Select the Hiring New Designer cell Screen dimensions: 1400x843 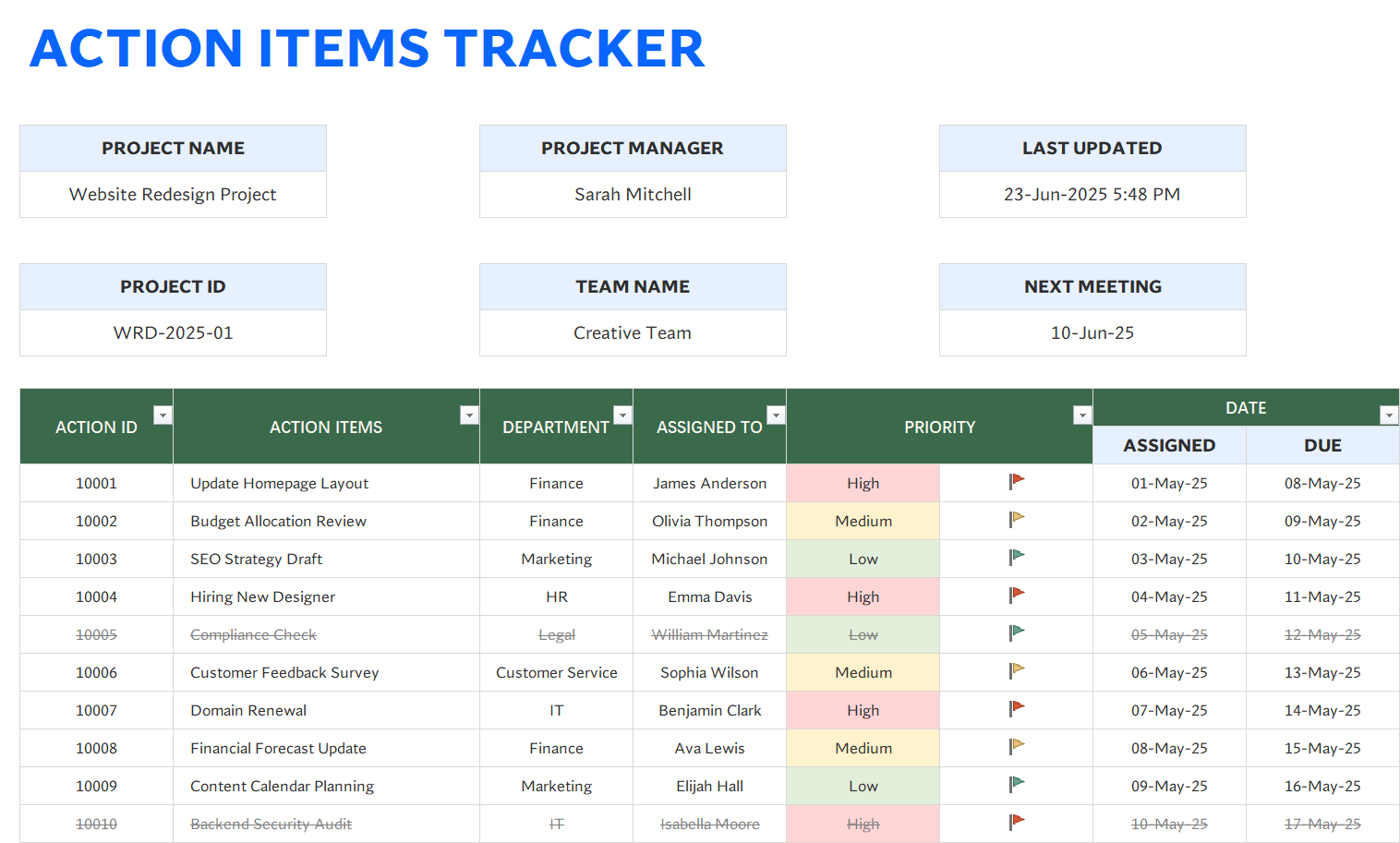pos(326,596)
